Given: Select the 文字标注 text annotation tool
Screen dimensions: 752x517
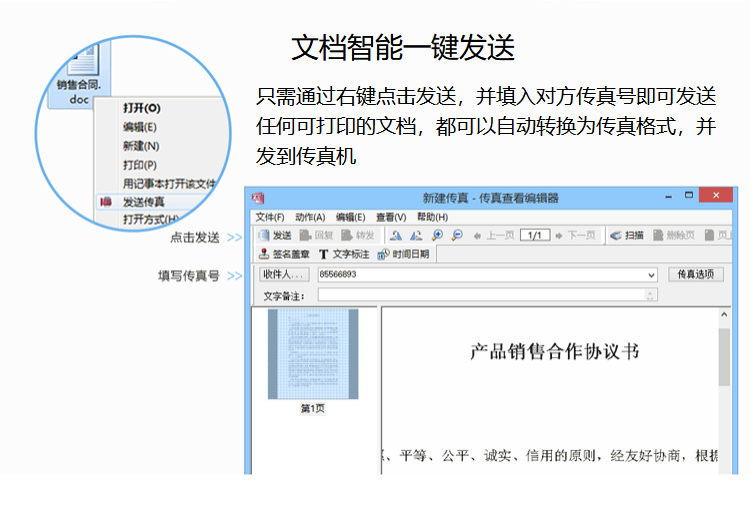Looking at the screenshot, I should pos(344,254).
